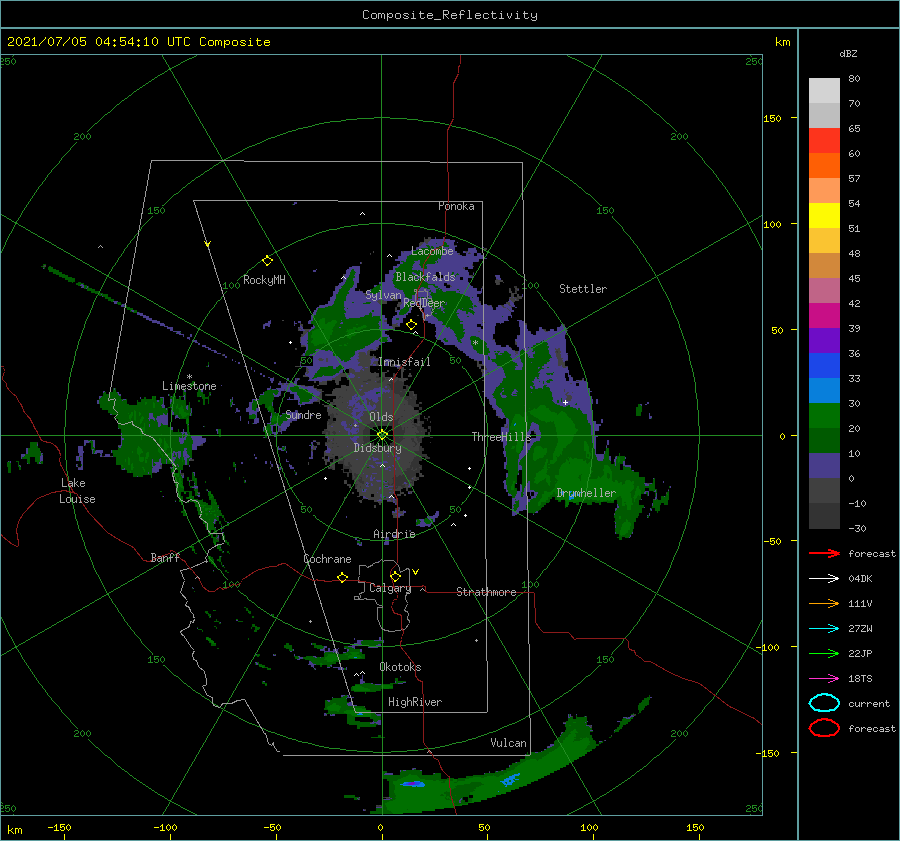900x841 pixels.
Task: Click the white 04DK arrow icon
Action: [x=824, y=579]
